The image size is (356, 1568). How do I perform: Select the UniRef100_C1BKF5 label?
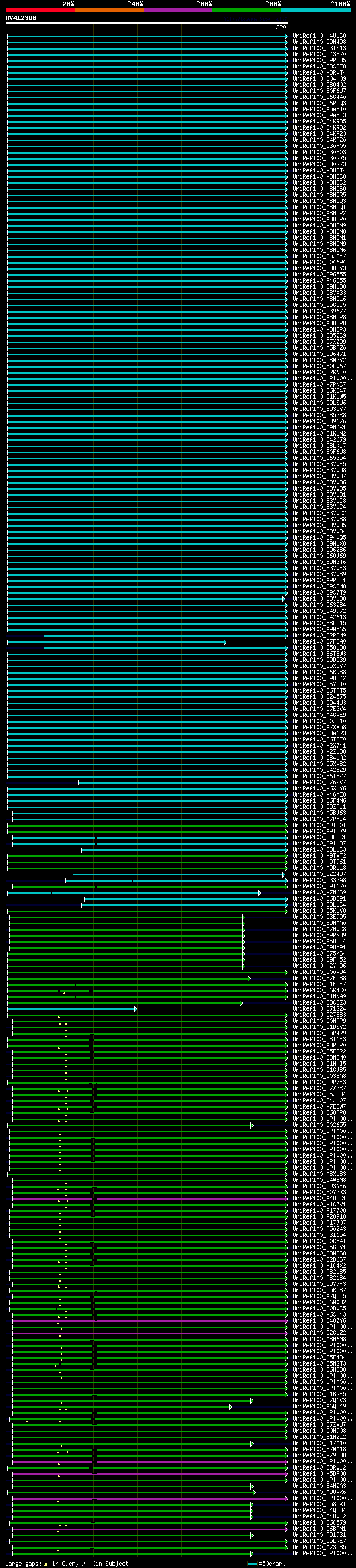pyautogui.click(x=319, y=1394)
